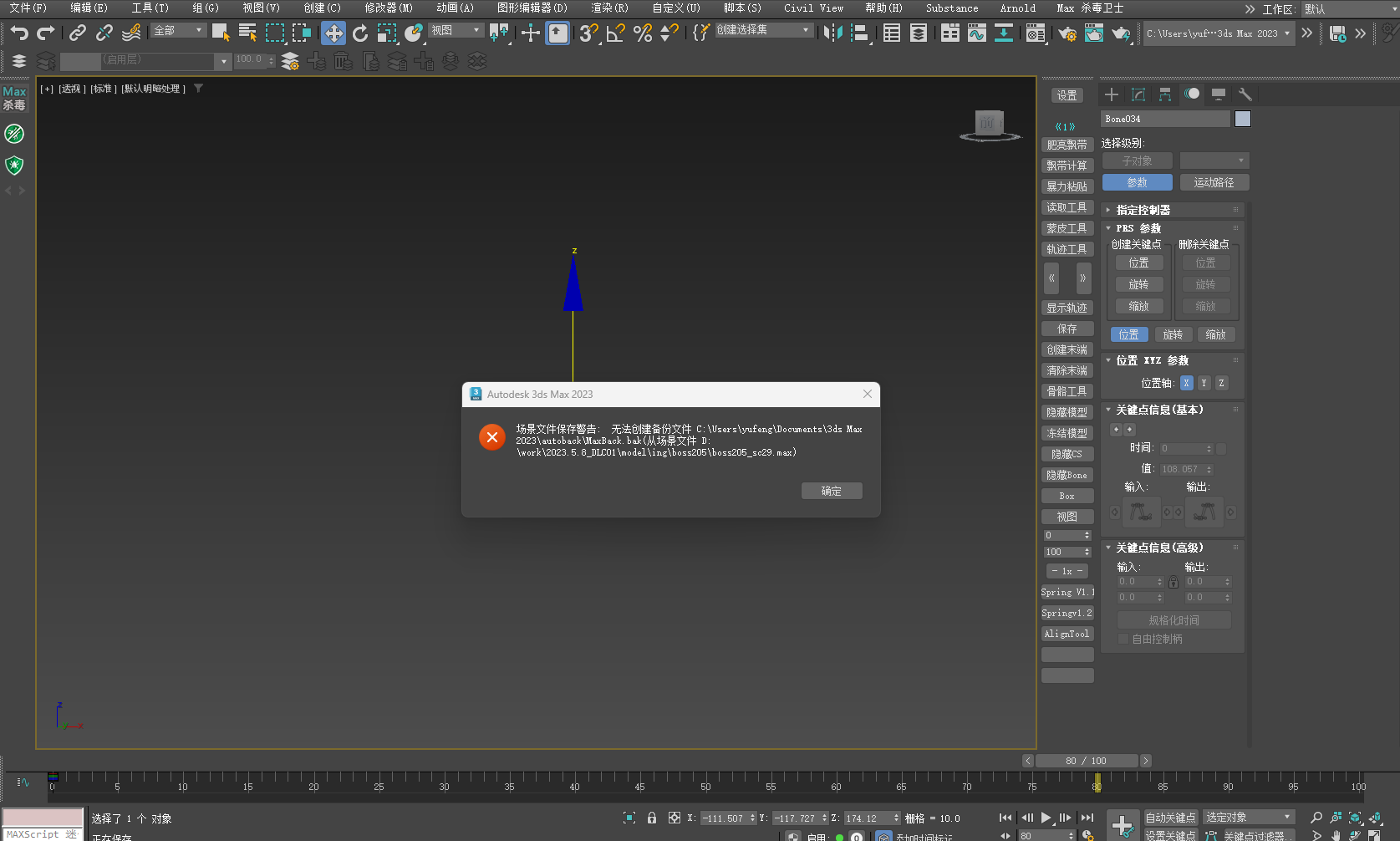Select the X position axis button
Screen dimensions: 1400x841
[x=1186, y=383]
